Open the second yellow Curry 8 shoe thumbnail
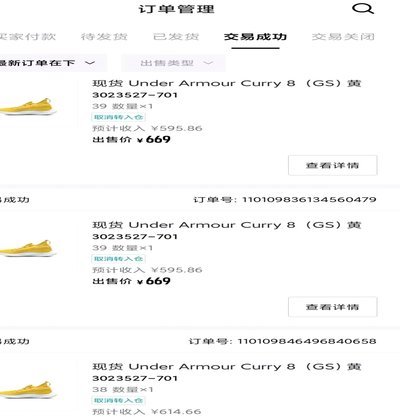This screenshot has width=400, height=417. (28, 248)
